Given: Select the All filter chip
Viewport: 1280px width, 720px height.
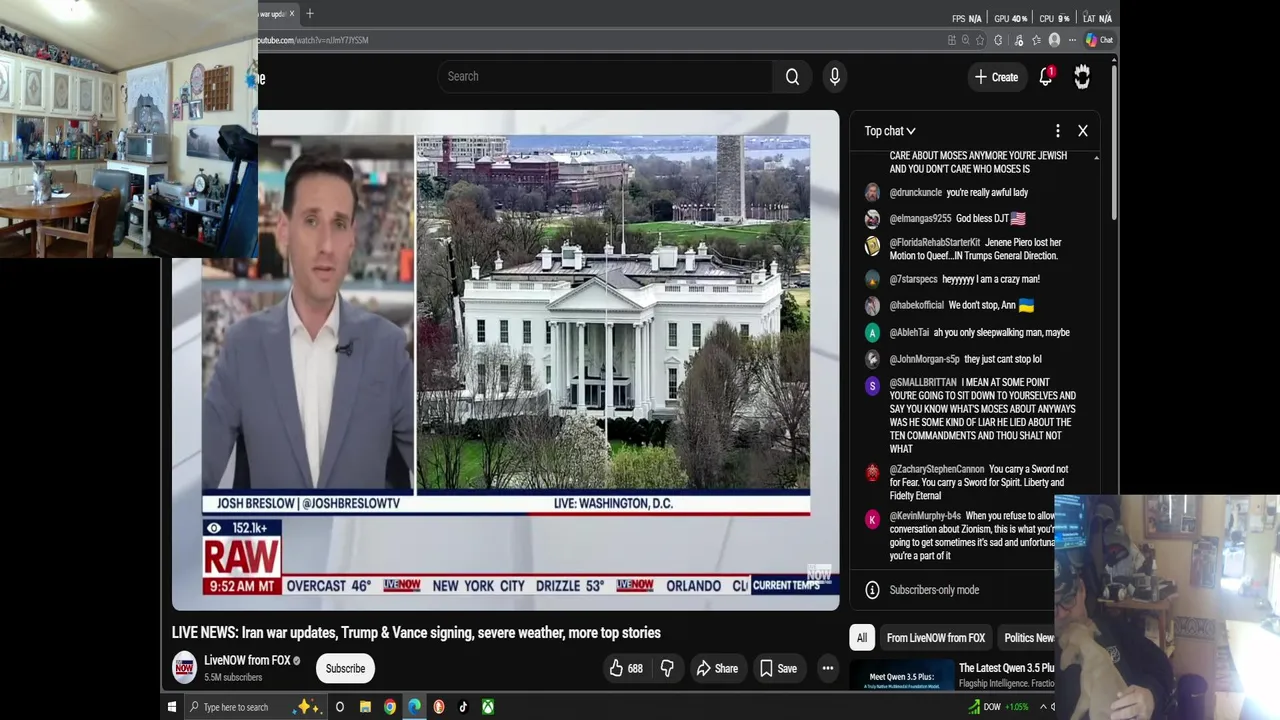Looking at the screenshot, I should pyautogui.click(x=862, y=638).
